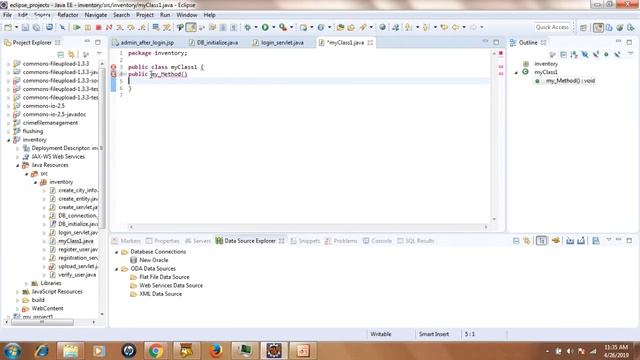Image resolution: width=640 pixels, height=360 pixels.
Task: Click the Step Into debug icon
Action: (120, 27)
